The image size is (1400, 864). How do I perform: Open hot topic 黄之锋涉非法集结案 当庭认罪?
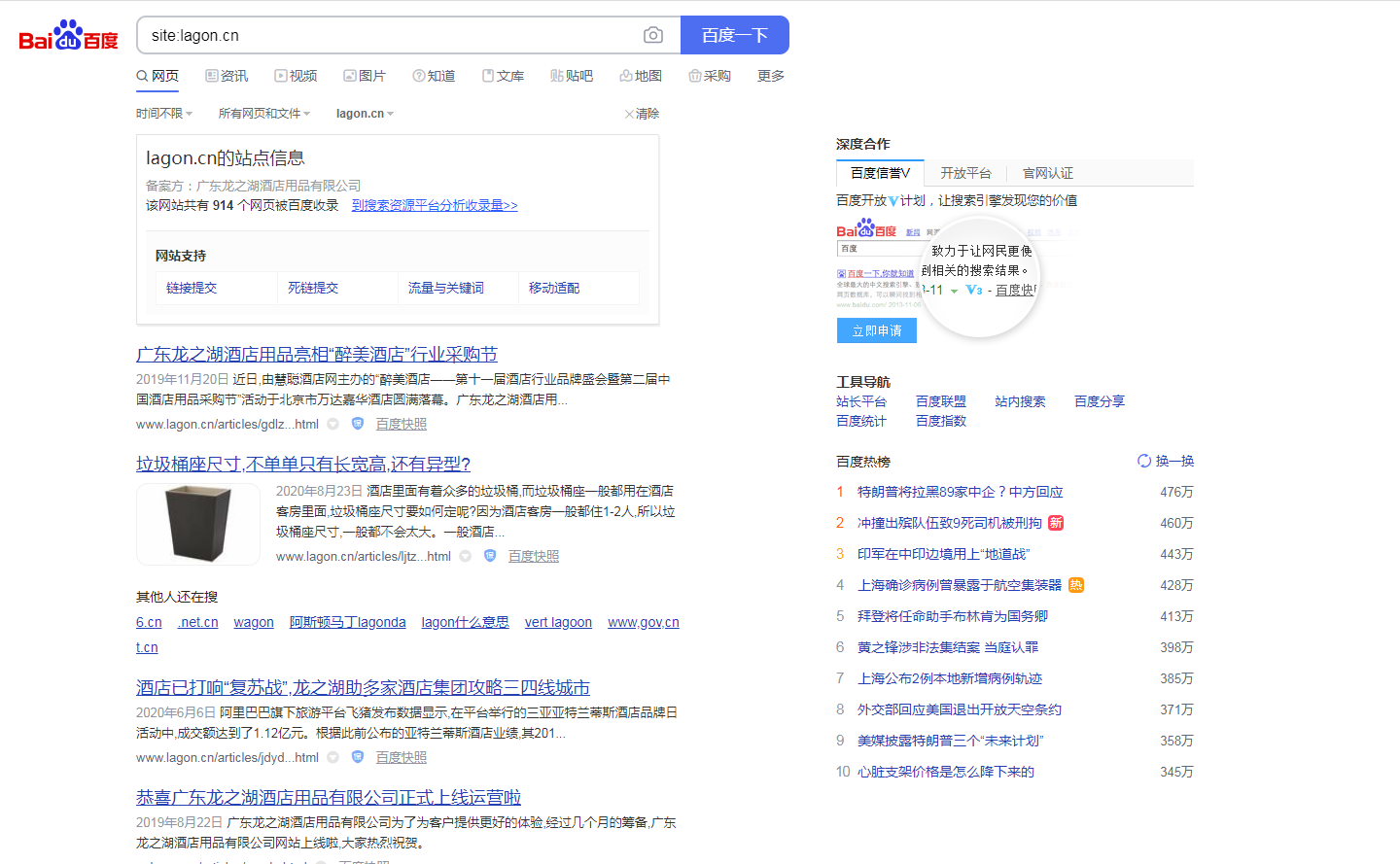click(948, 647)
